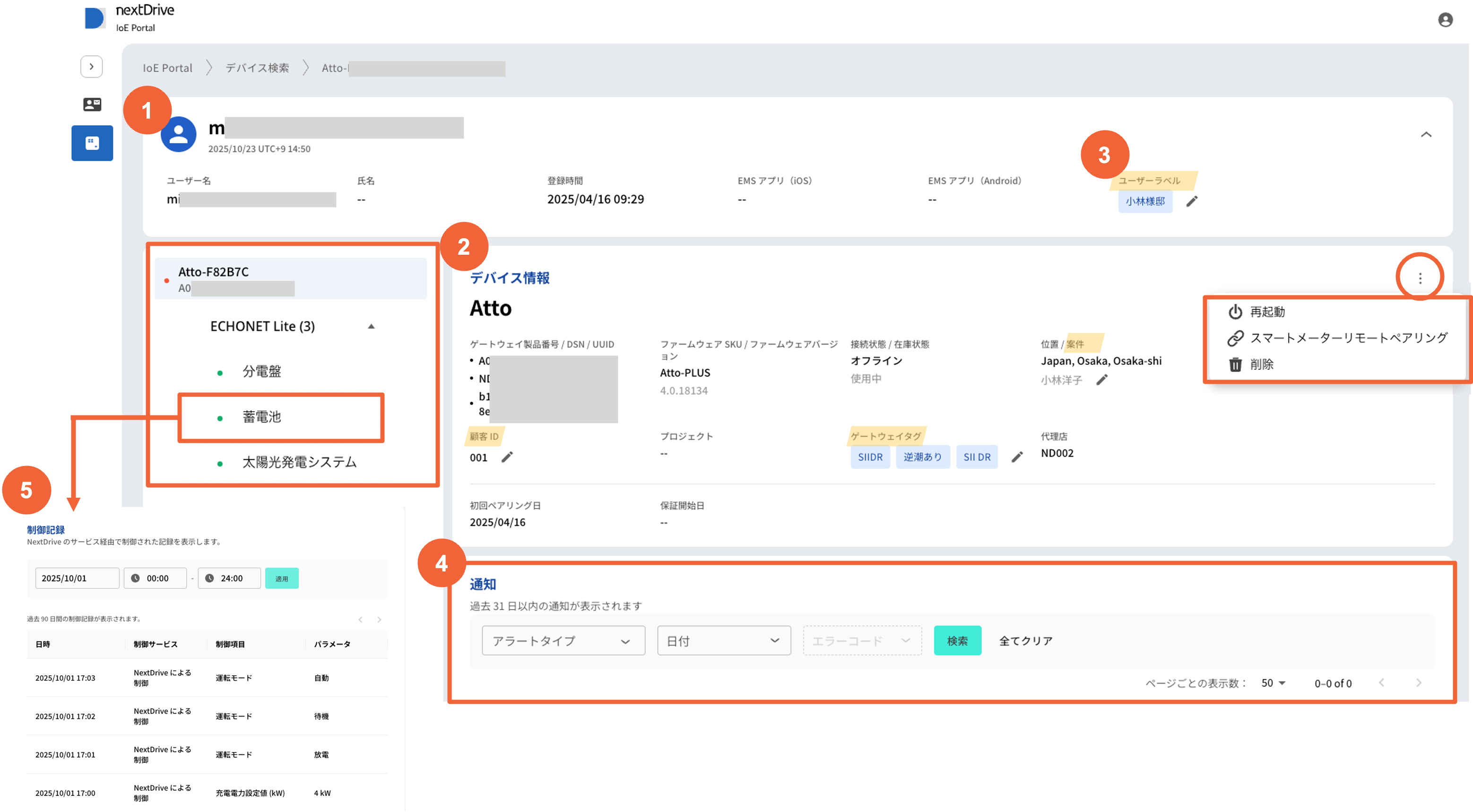The height and width of the screenshot is (812, 1473).
Task: Click the nextDrive logo icon
Action: 95,18
